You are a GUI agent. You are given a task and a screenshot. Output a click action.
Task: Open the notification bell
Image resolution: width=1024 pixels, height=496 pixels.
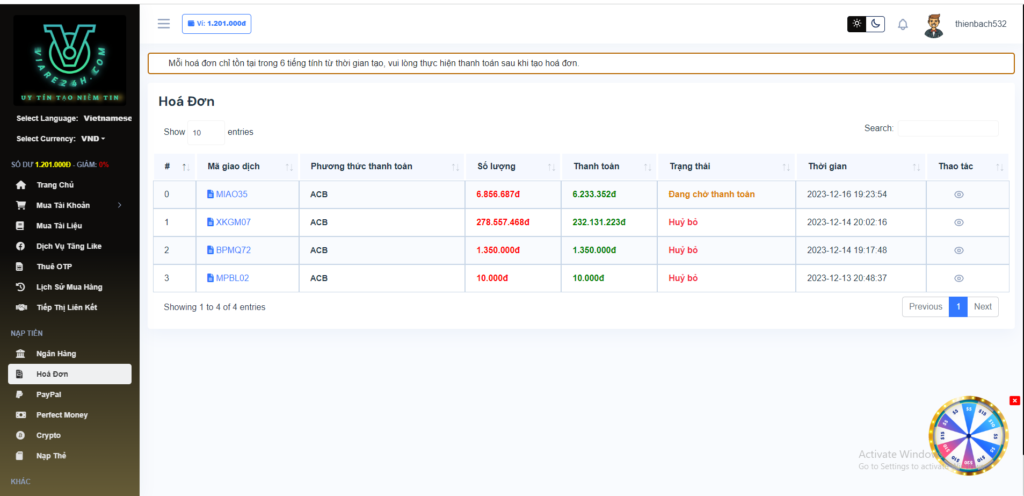coord(903,24)
